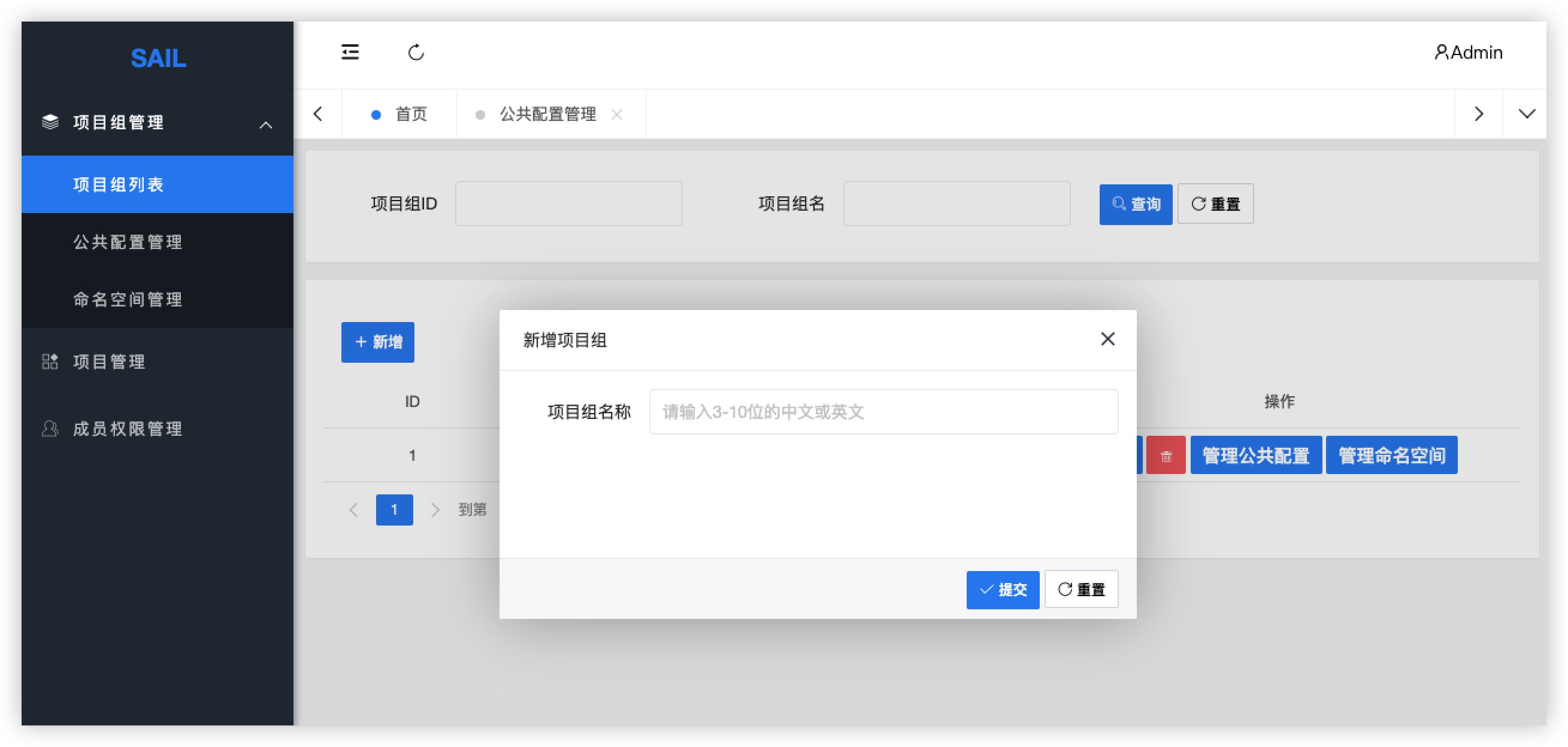
Task: Open the tab options chevron dropdown
Action: click(x=1526, y=114)
